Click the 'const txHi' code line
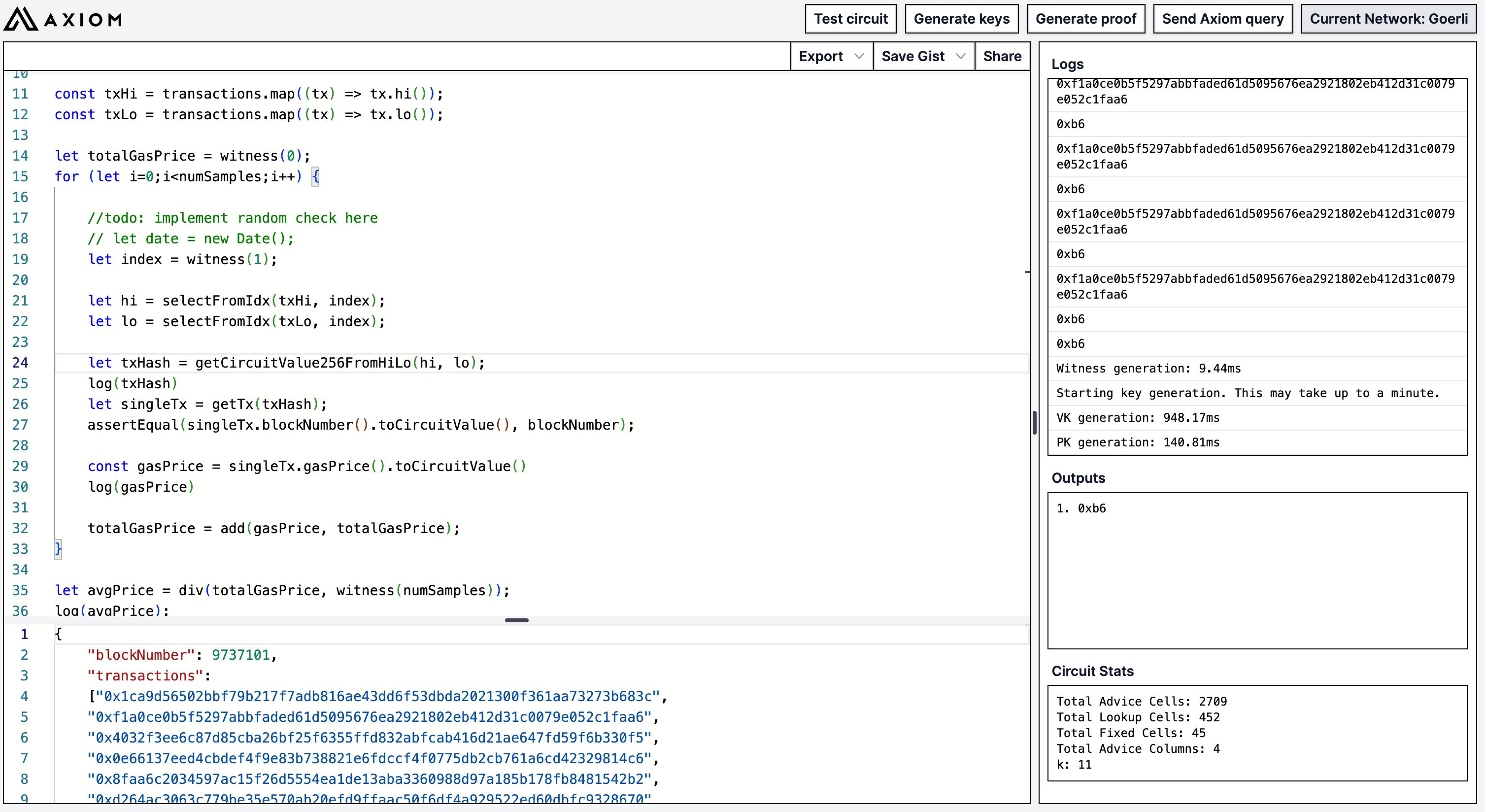Screen dimensions: 1485x812 [248, 93]
